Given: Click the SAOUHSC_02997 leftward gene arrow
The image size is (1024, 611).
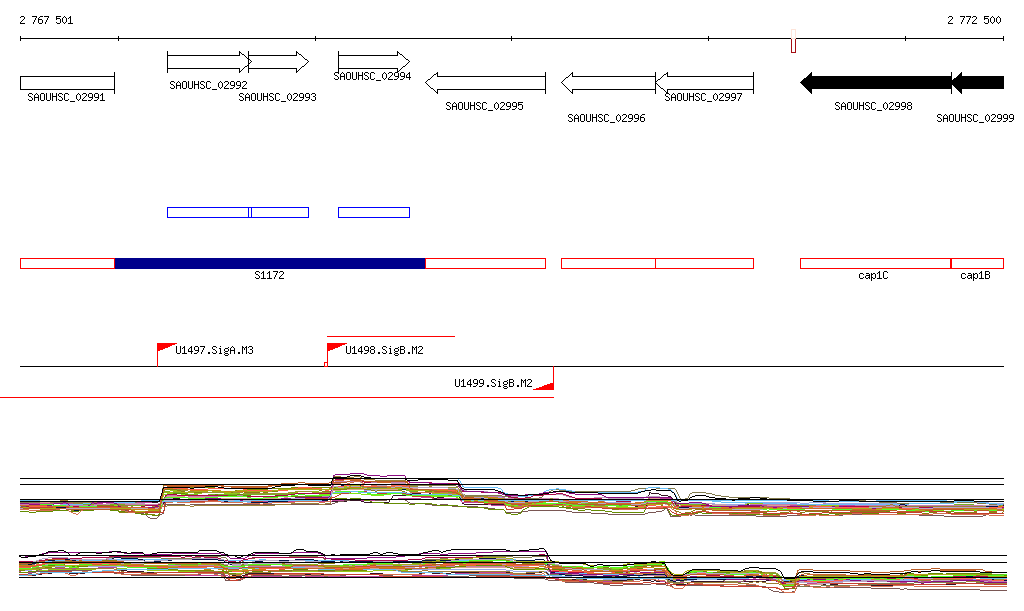Looking at the screenshot, I should tap(705, 83).
